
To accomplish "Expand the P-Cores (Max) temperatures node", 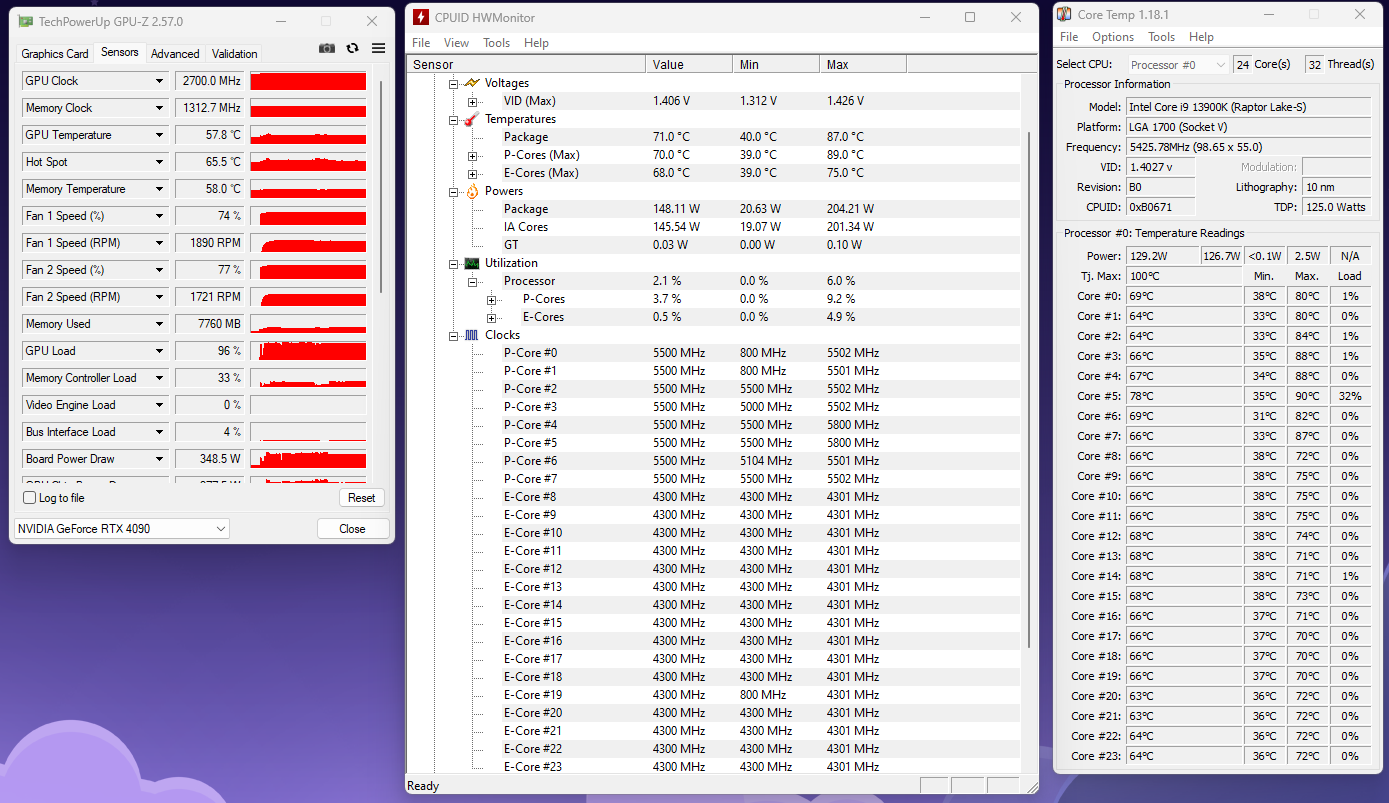I will coord(472,155).
